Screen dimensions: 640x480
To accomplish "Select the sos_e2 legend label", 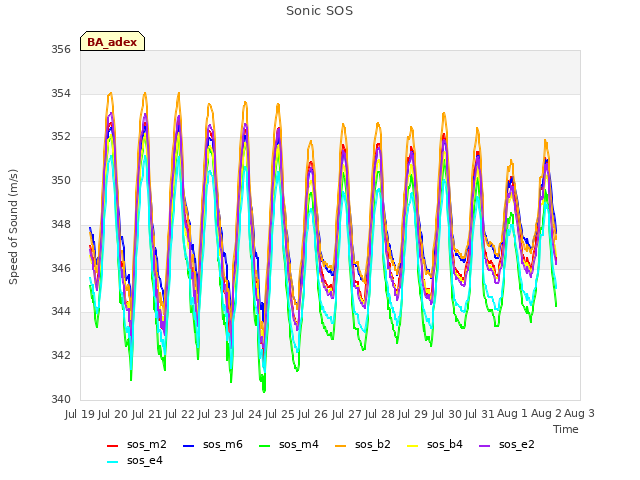I will coord(517,444).
